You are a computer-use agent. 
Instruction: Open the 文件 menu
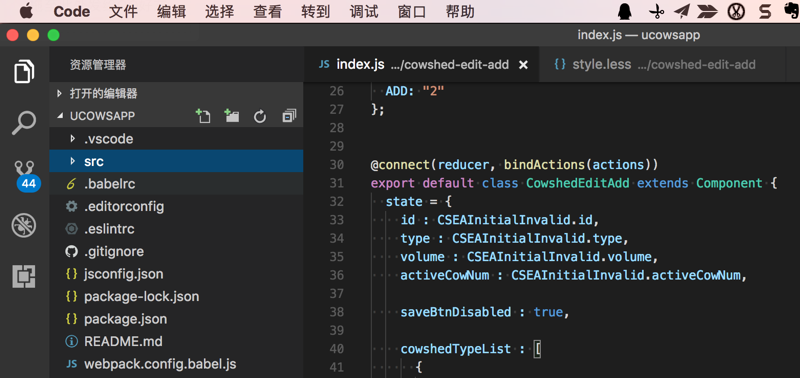coord(123,11)
